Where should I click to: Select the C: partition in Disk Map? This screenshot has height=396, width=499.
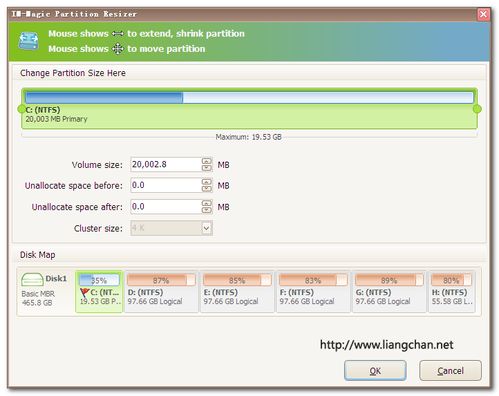[99, 292]
